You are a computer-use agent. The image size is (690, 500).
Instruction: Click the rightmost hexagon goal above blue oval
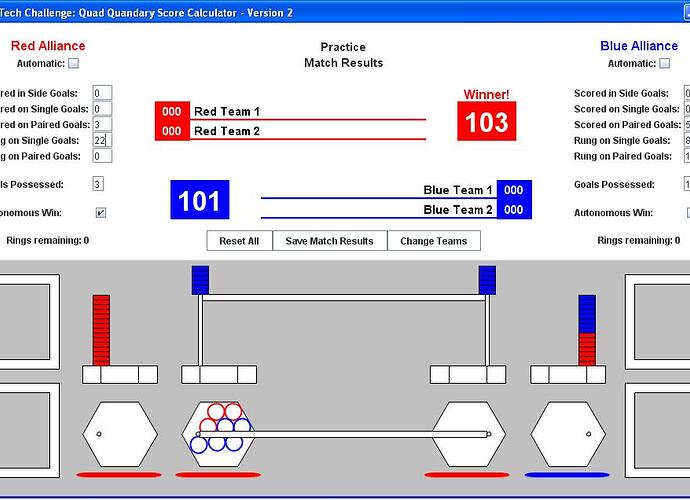(x=568, y=434)
